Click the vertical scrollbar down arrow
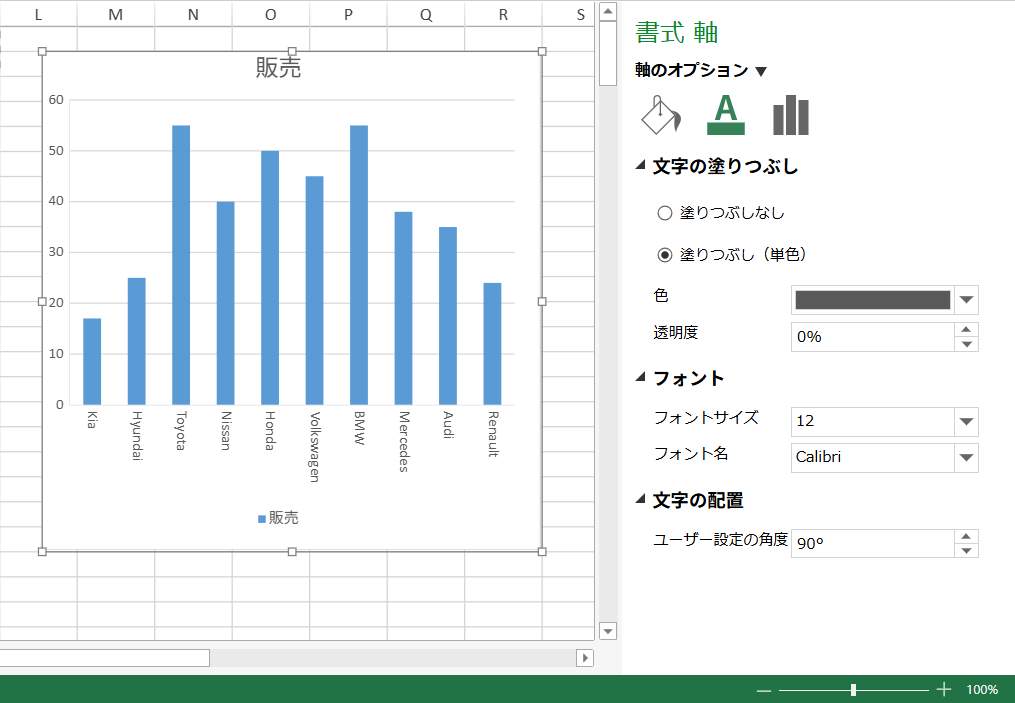The height and width of the screenshot is (703, 1015). pyautogui.click(x=607, y=630)
